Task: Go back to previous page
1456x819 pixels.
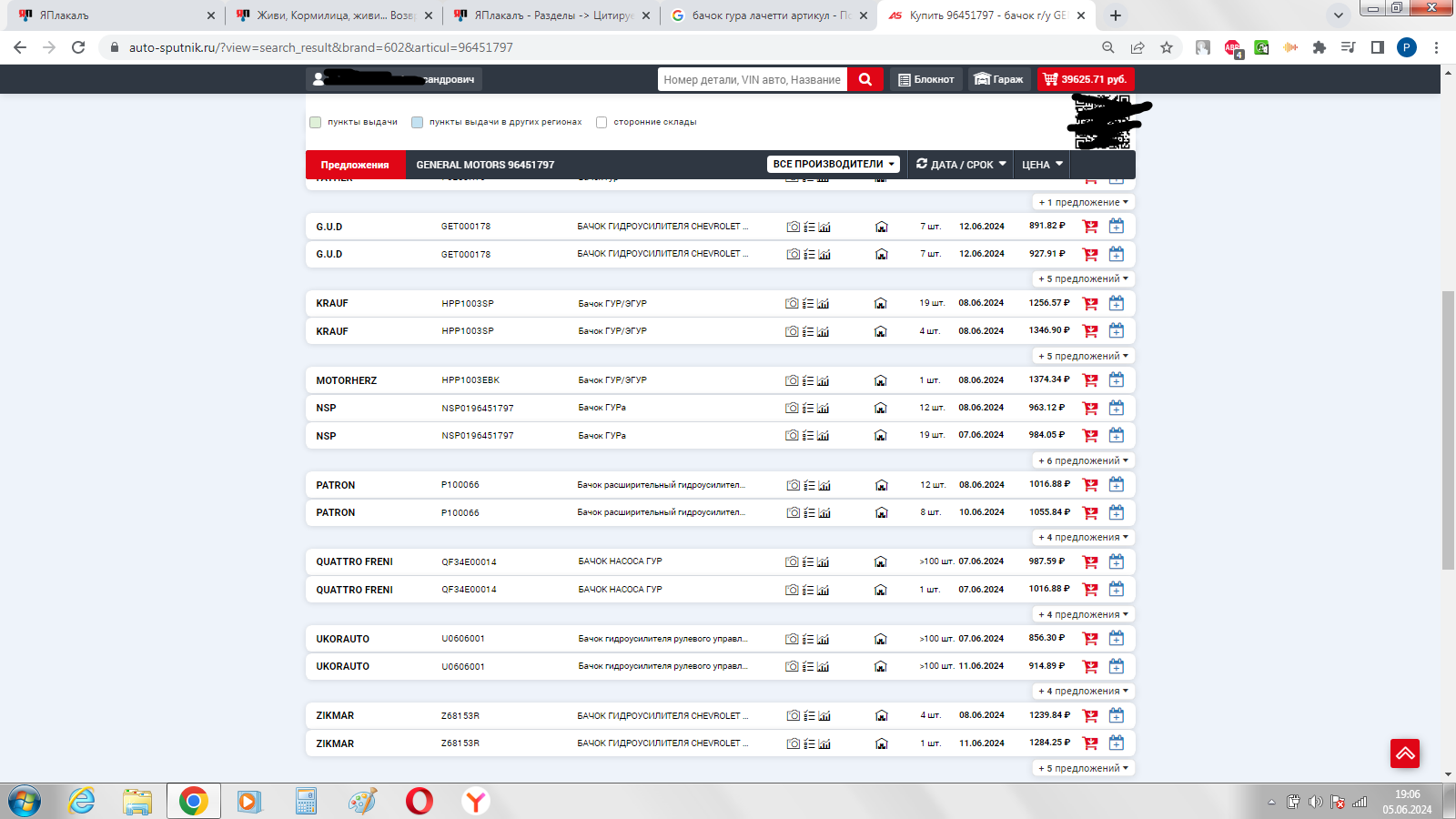Action: (x=20, y=47)
